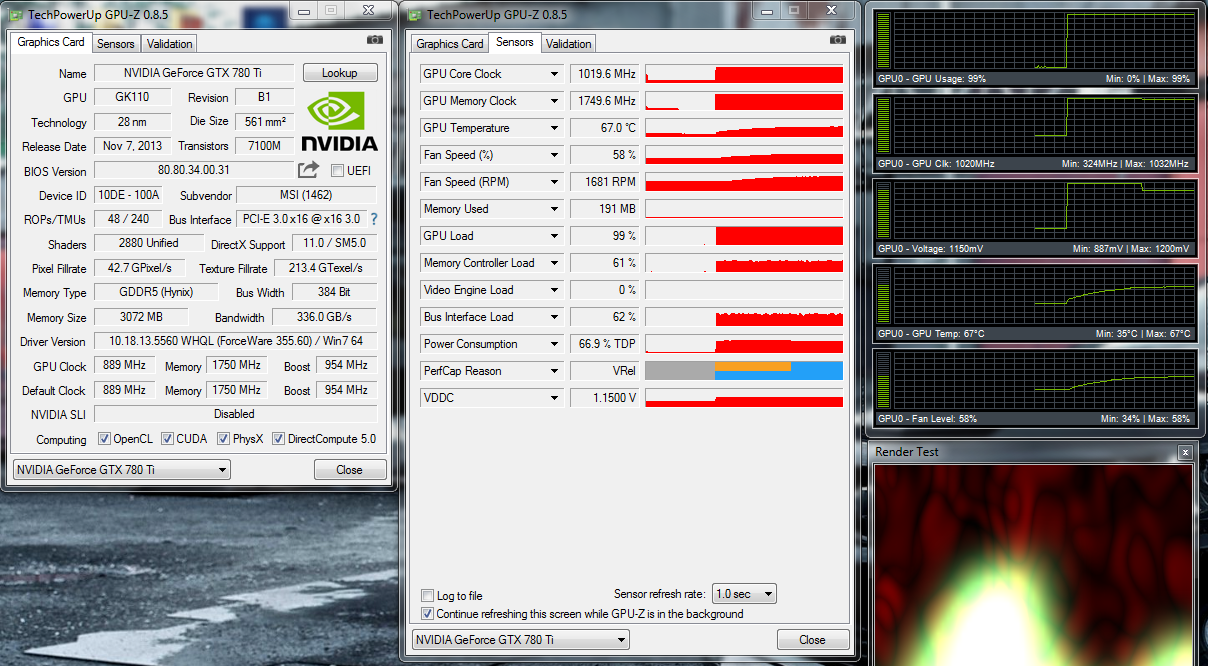The width and height of the screenshot is (1208, 666).
Task: Click the GPU Core Clock value 1019.6 MHz
Action: click(x=604, y=74)
